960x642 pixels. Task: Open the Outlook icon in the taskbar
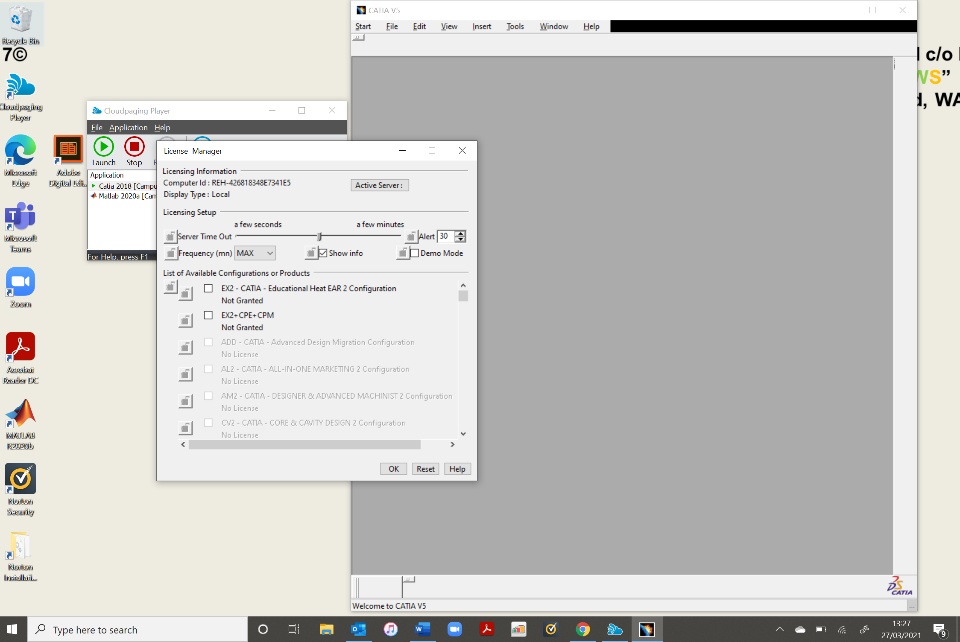[358, 629]
